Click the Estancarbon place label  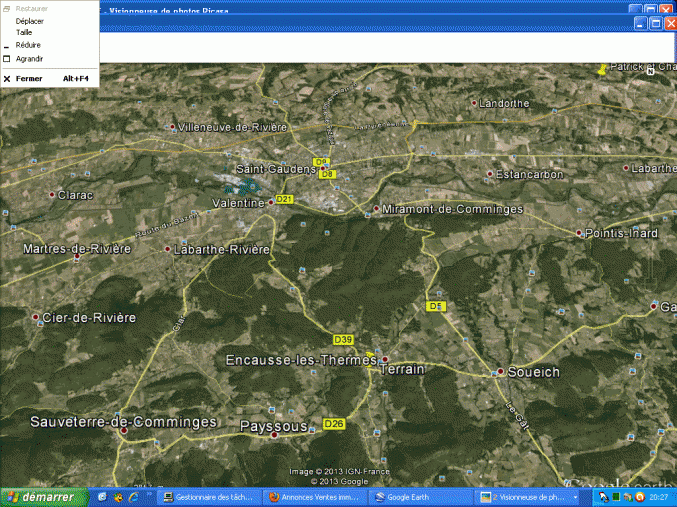click(529, 174)
